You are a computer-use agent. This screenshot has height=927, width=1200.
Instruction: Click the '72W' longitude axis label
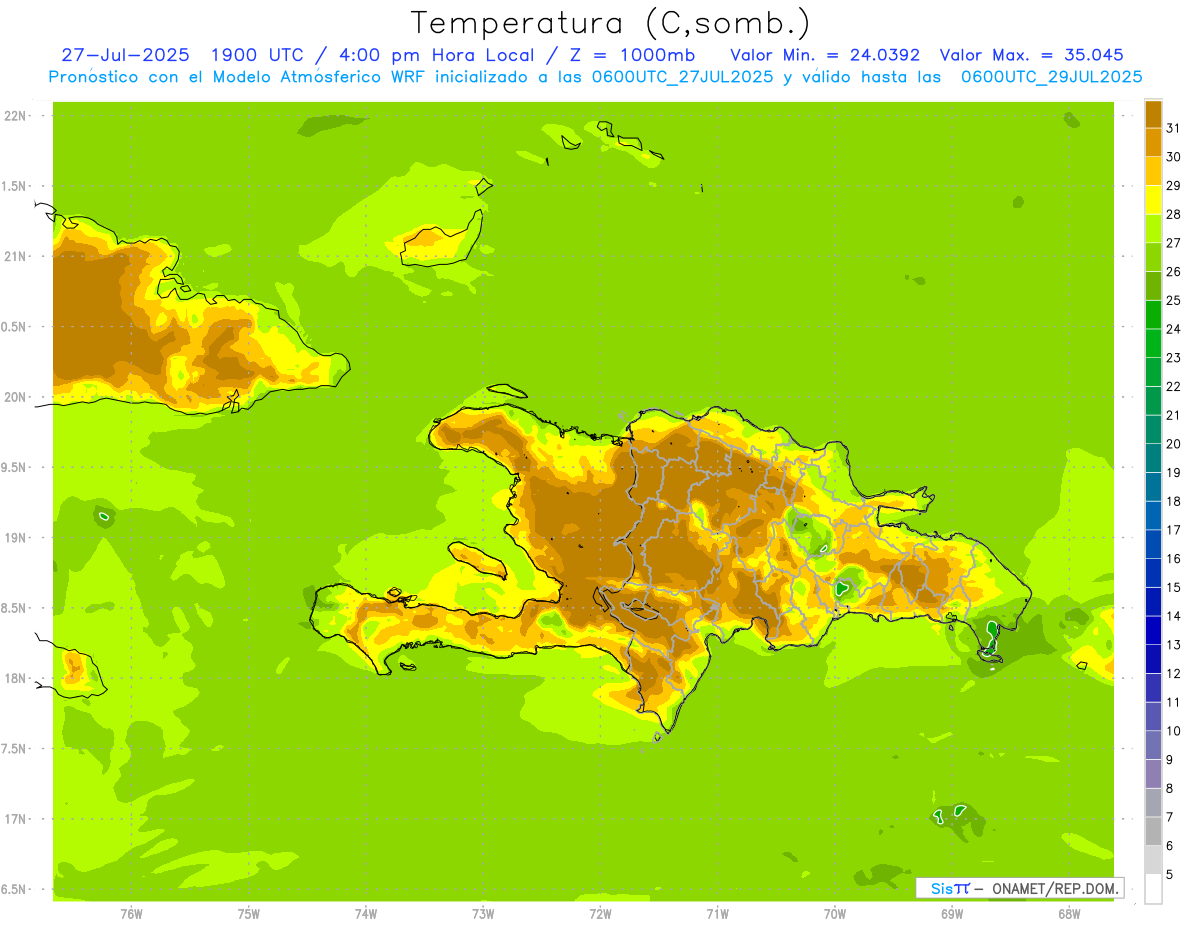600,913
